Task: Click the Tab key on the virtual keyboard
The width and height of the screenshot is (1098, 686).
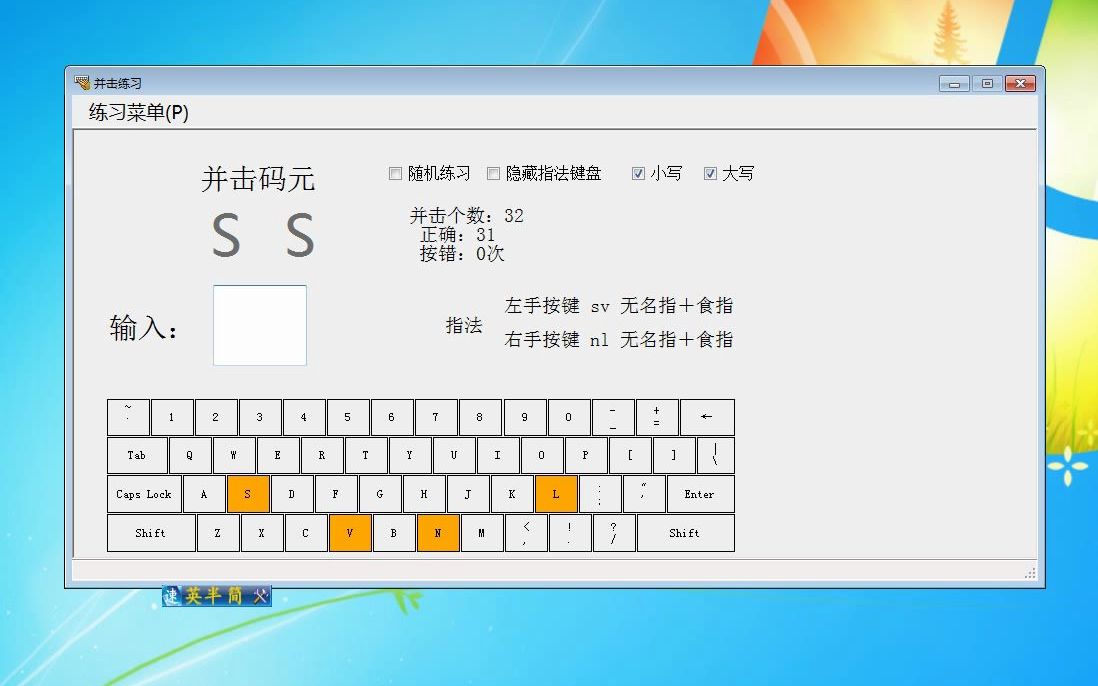Action: point(136,455)
